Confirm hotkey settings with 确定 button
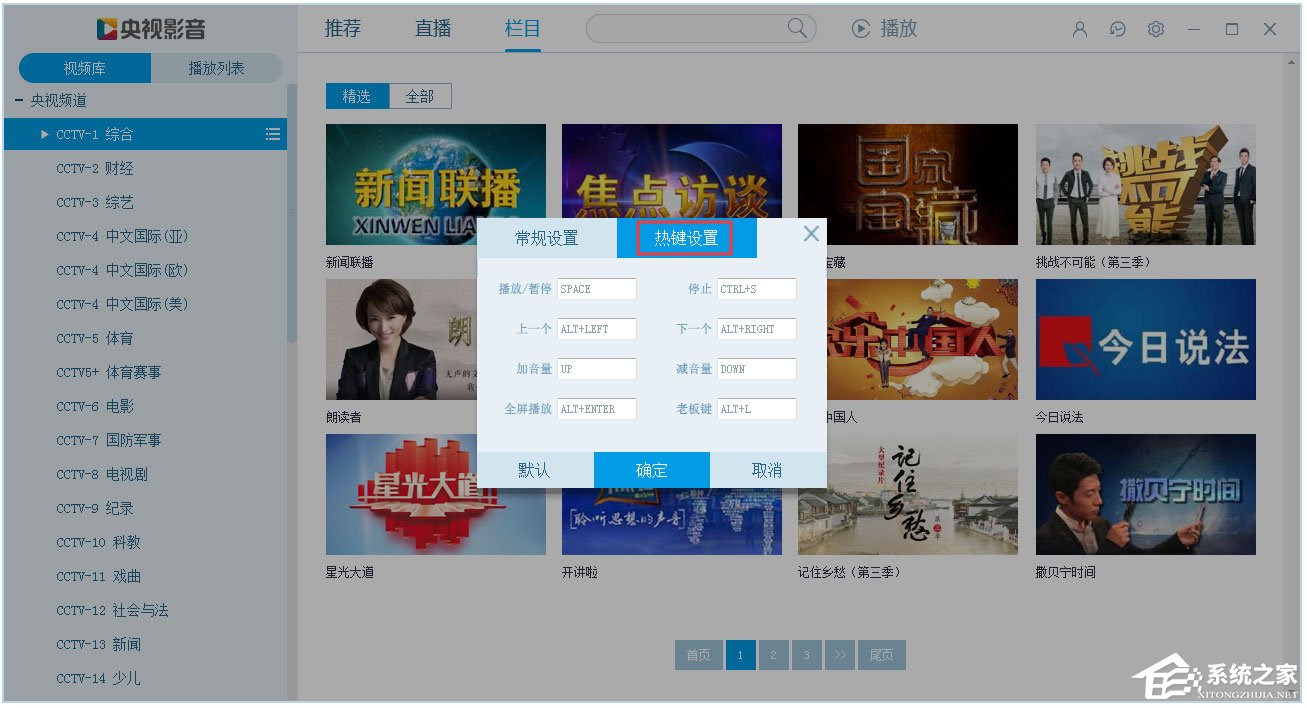This screenshot has height=708, width=1307. click(x=651, y=469)
